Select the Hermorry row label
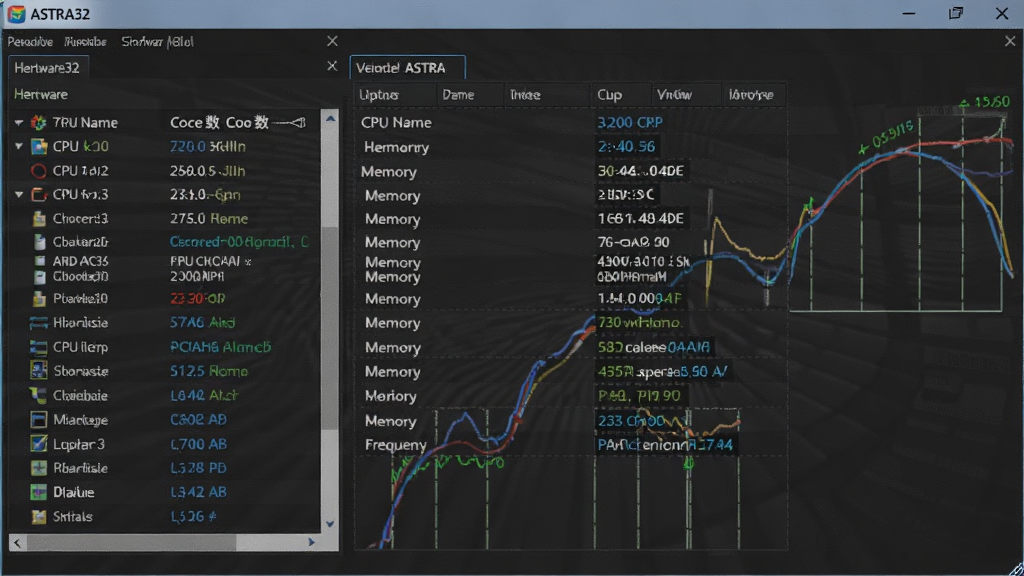This screenshot has width=1024, height=576. point(396,147)
